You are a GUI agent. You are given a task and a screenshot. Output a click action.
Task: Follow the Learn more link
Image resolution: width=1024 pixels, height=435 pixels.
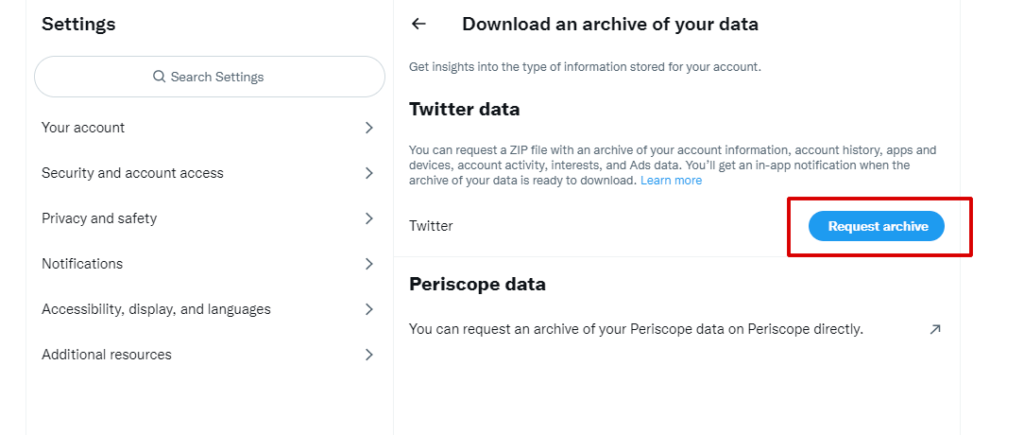pyautogui.click(x=671, y=181)
